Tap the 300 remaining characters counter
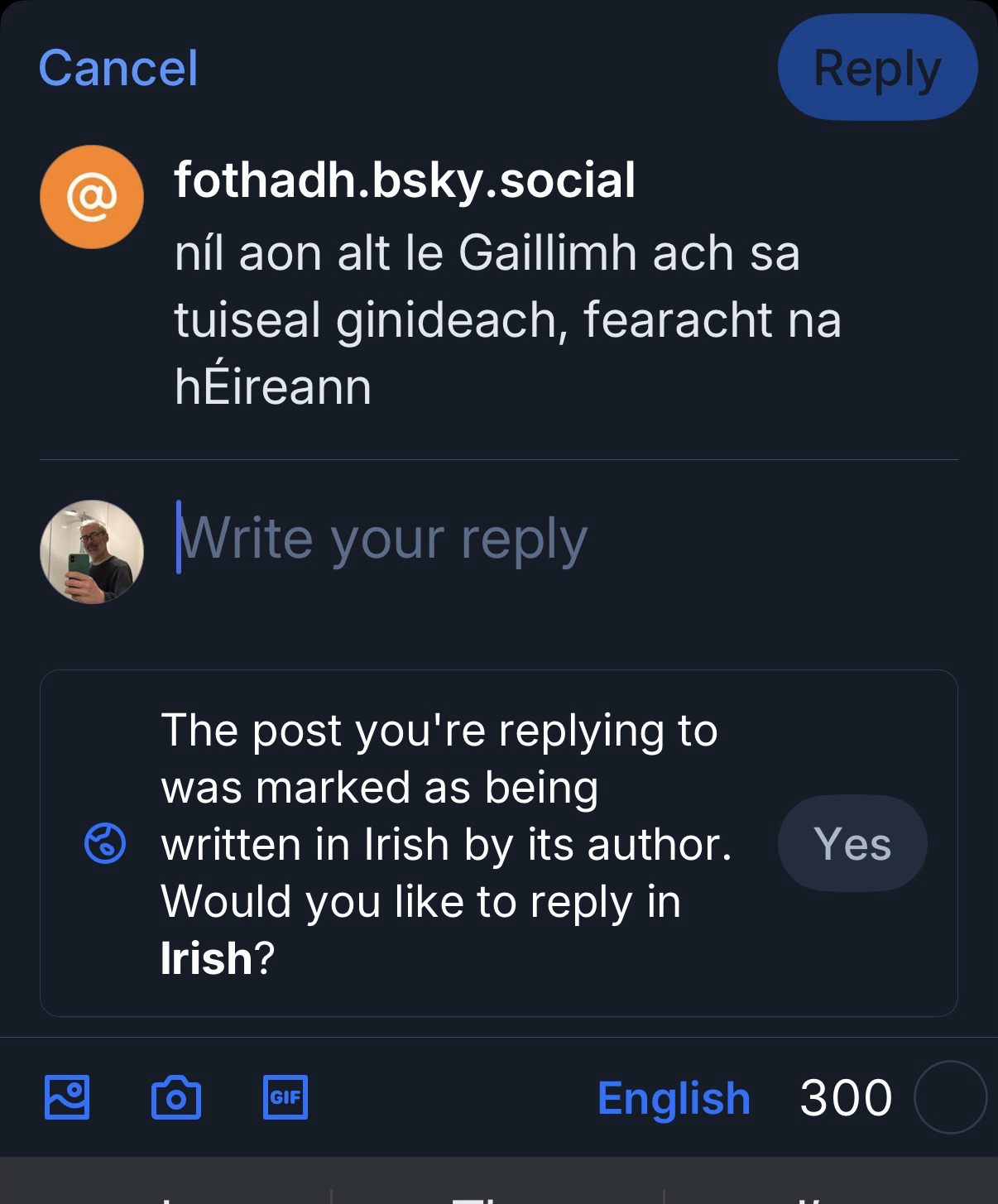The height and width of the screenshot is (1204, 998). pos(846,1098)
